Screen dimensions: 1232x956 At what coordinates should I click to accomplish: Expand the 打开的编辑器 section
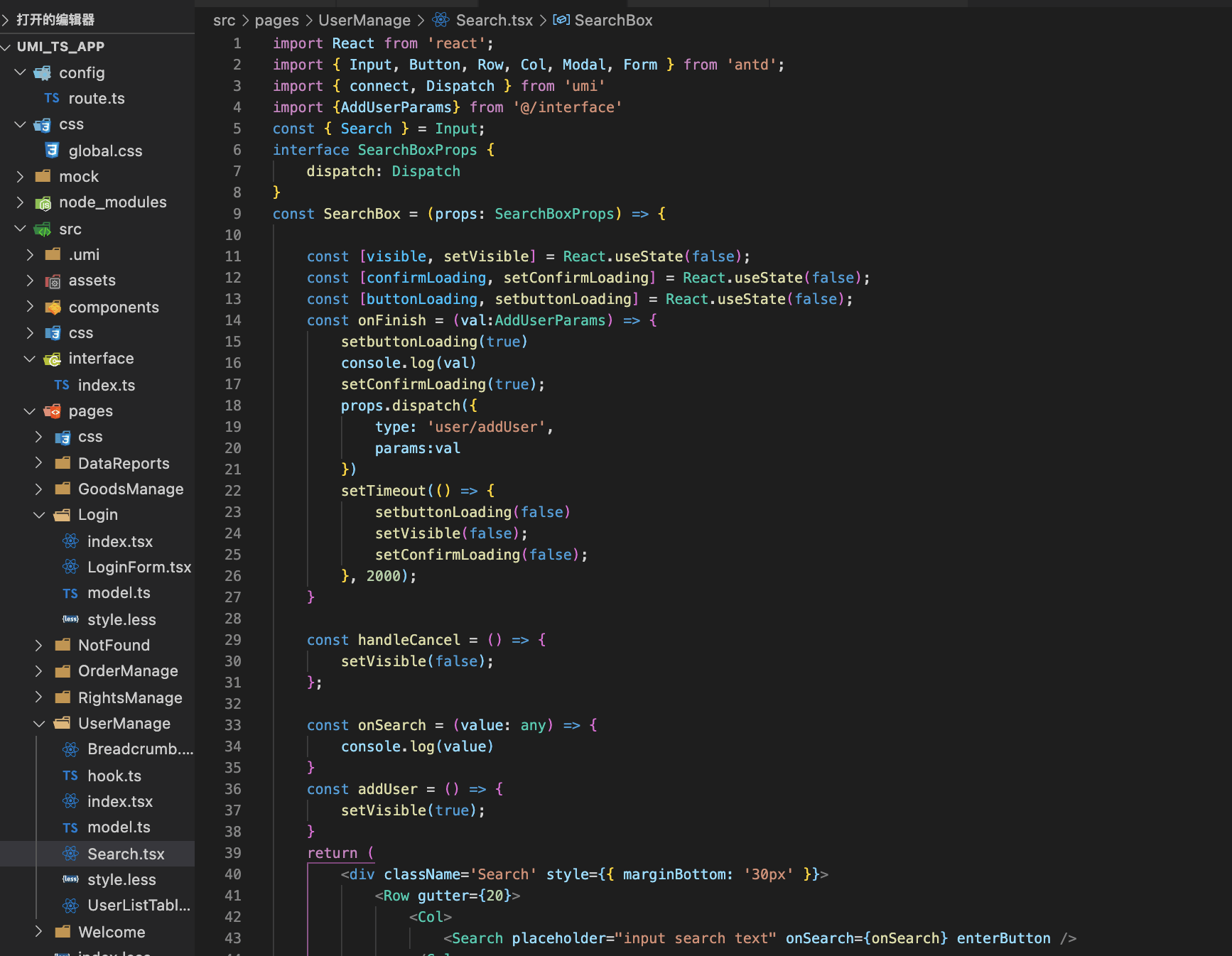coord(6,20)
